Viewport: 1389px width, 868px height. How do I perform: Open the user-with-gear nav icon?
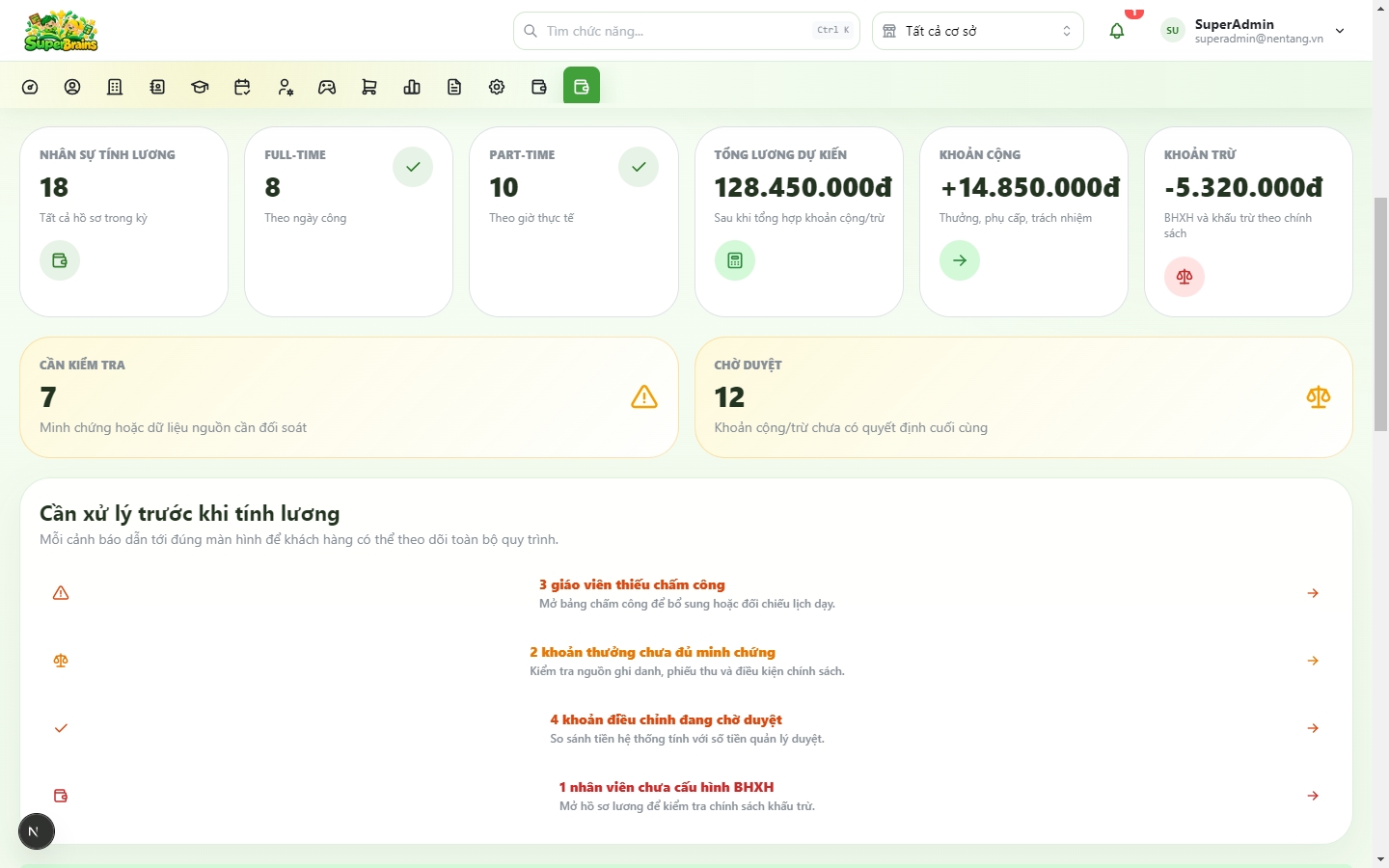coord(285,87)
